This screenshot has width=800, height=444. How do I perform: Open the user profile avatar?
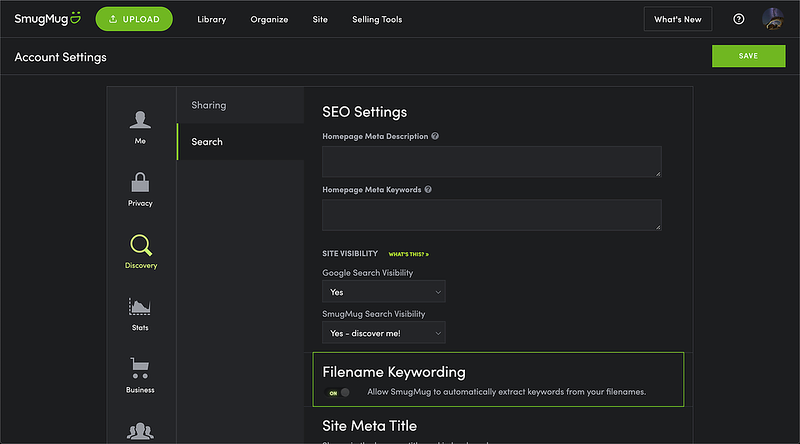[773, 19]
